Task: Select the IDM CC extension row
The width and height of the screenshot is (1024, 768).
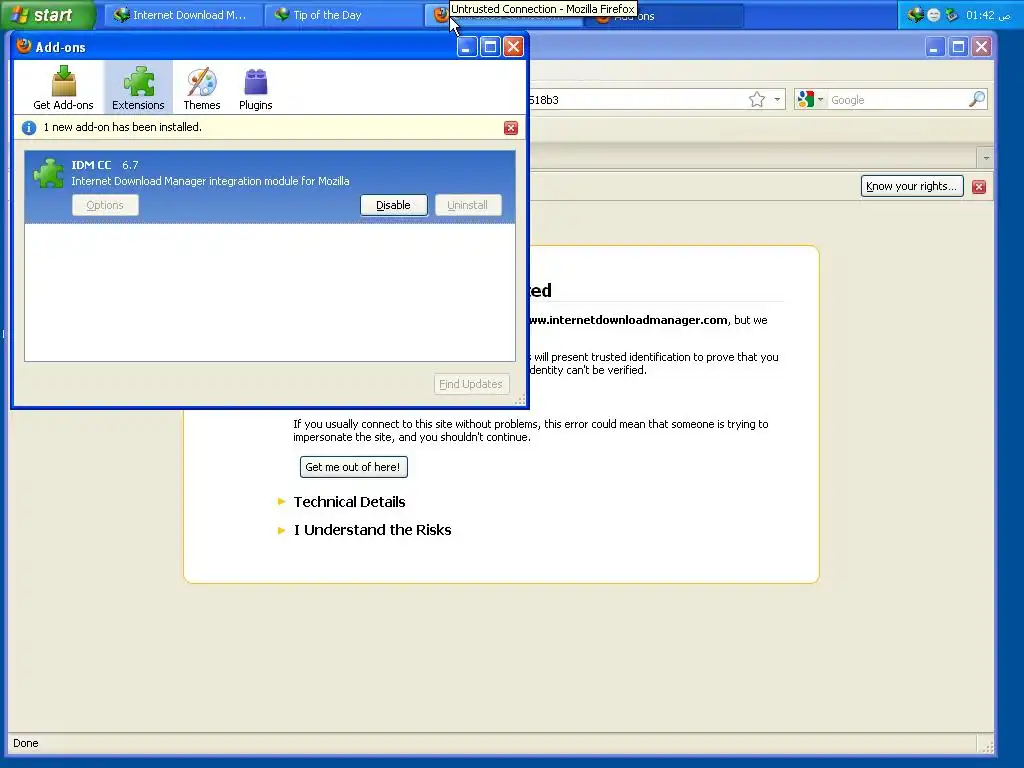Action: click(270, 187)
